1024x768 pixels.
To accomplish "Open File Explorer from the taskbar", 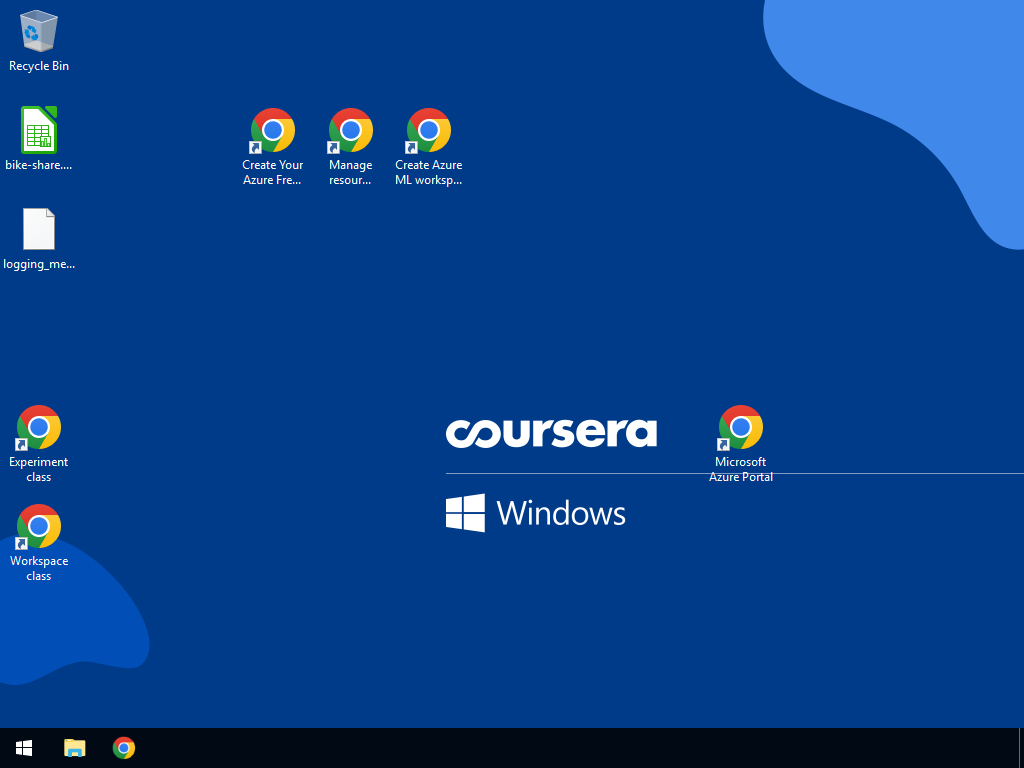I will (x=74, y=748).
